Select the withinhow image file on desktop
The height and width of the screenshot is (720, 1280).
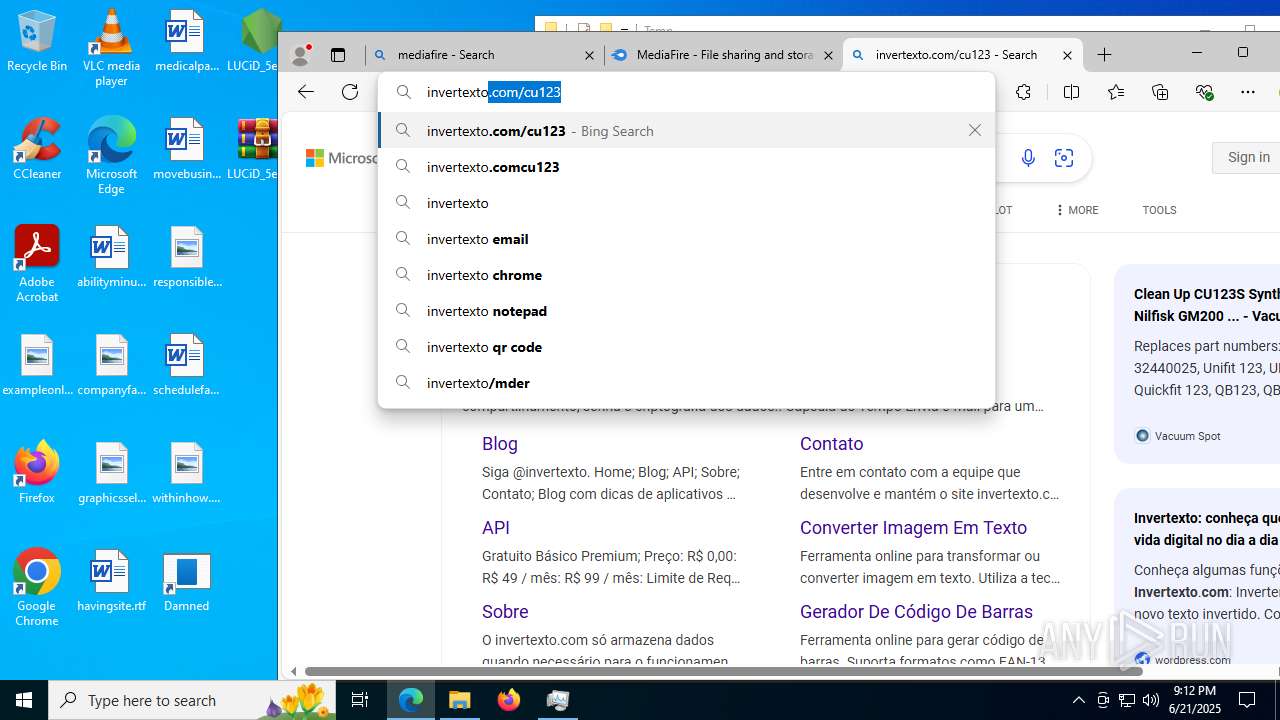pos(186,473)
